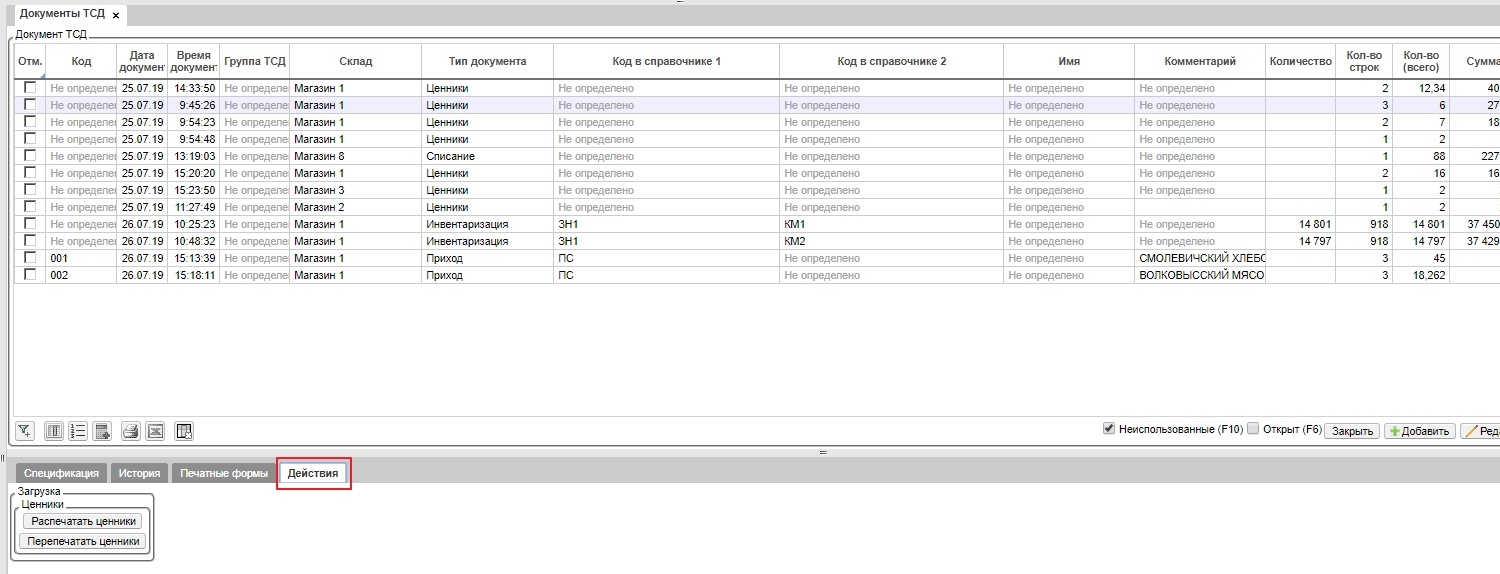This screenshot has height=574, width=1500.
Task: Mark the checkbox for Списание row
Action: 30,155
